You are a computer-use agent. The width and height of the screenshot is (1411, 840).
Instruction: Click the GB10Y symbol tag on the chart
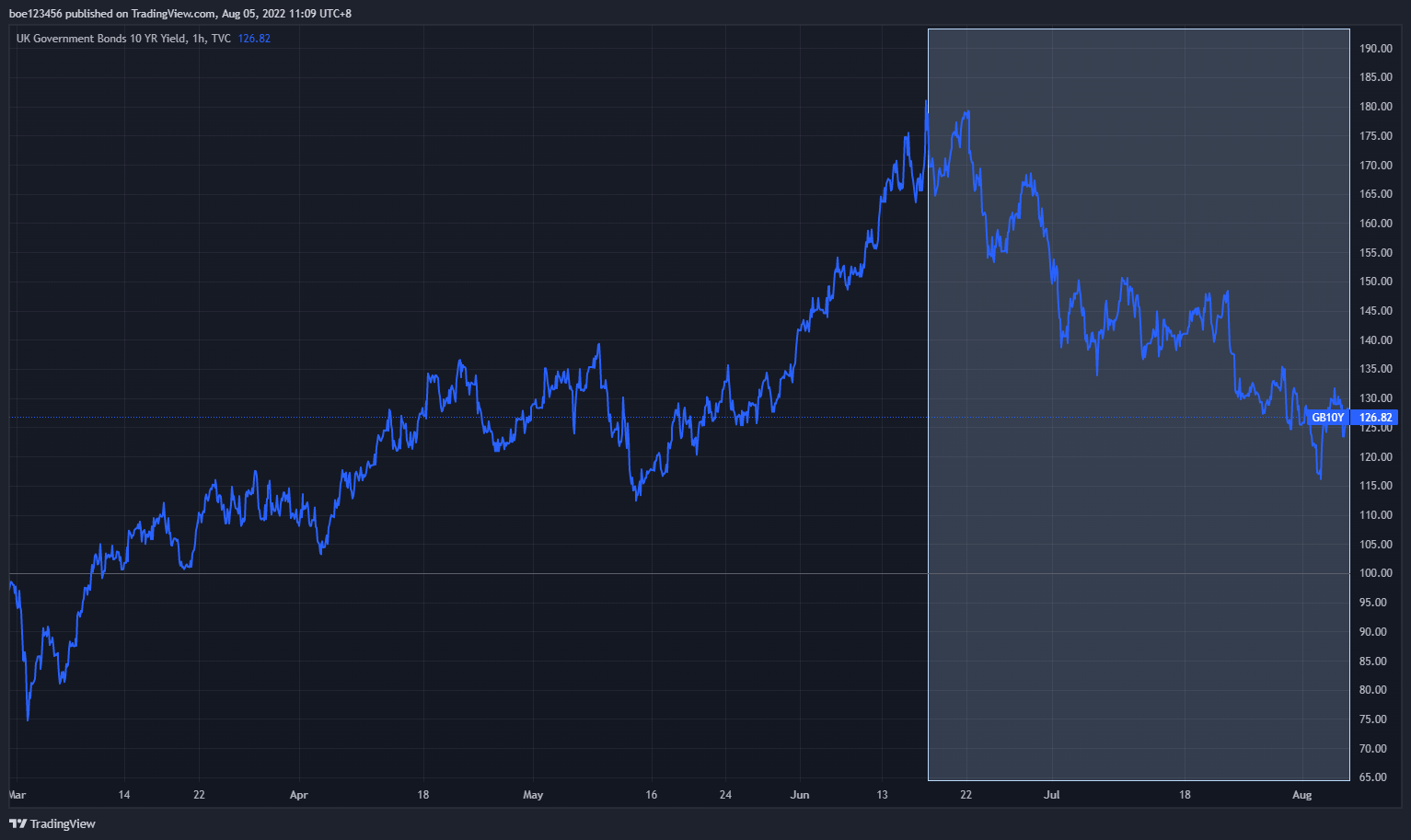(1327, 418)
